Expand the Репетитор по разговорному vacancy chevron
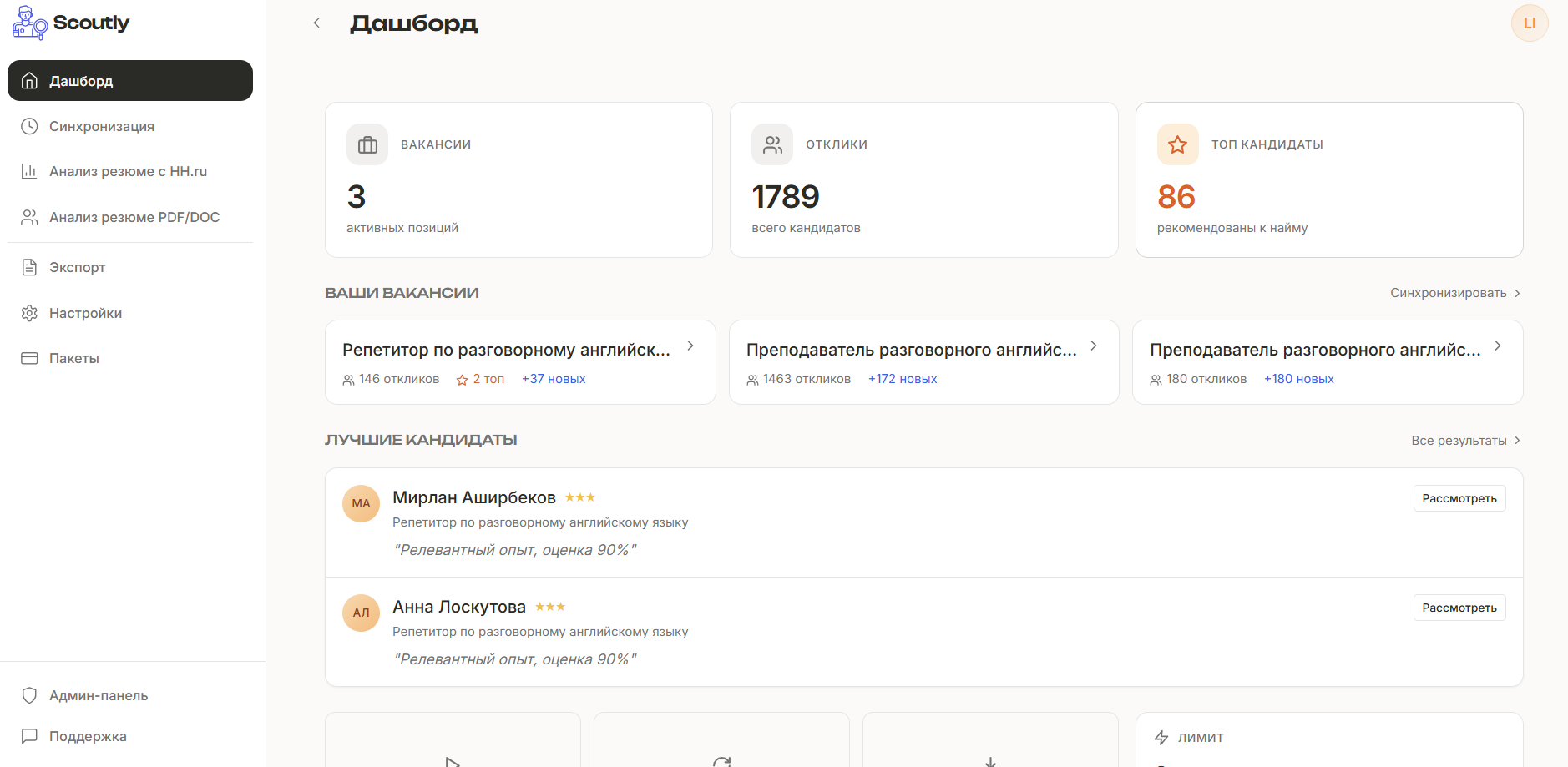This screenshot has width=1568, height=767. click(x=690, y=346)
